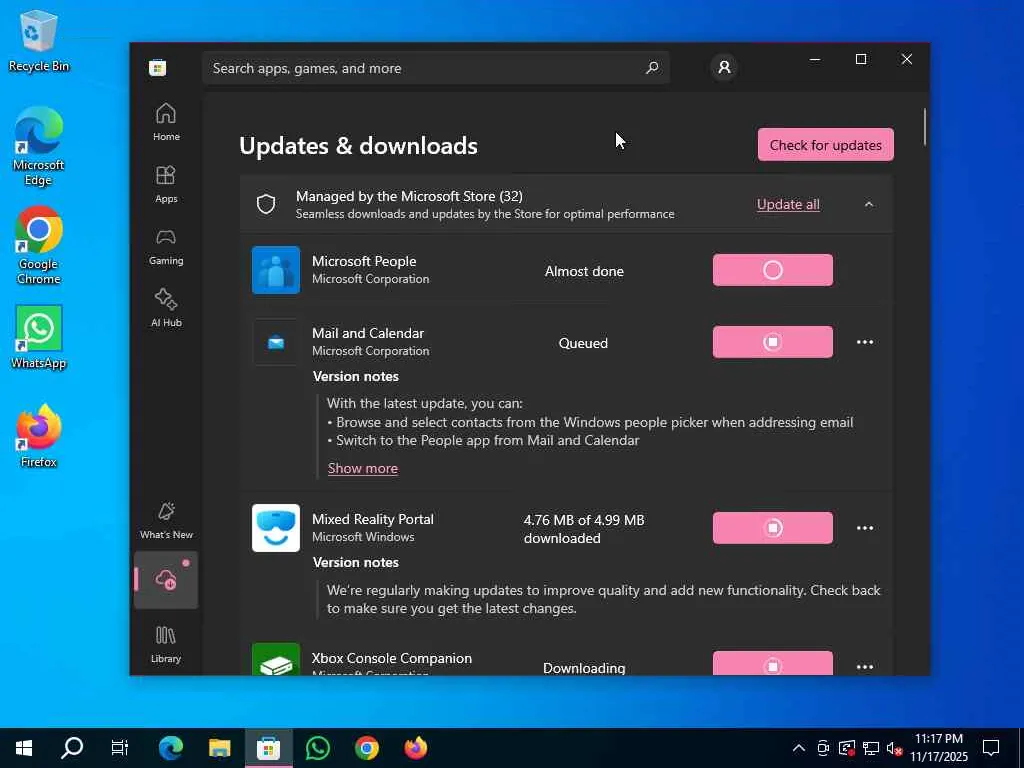Click the Microsoft Store logo icon
Screen dimensions: 1024x768
pos(157,68)
